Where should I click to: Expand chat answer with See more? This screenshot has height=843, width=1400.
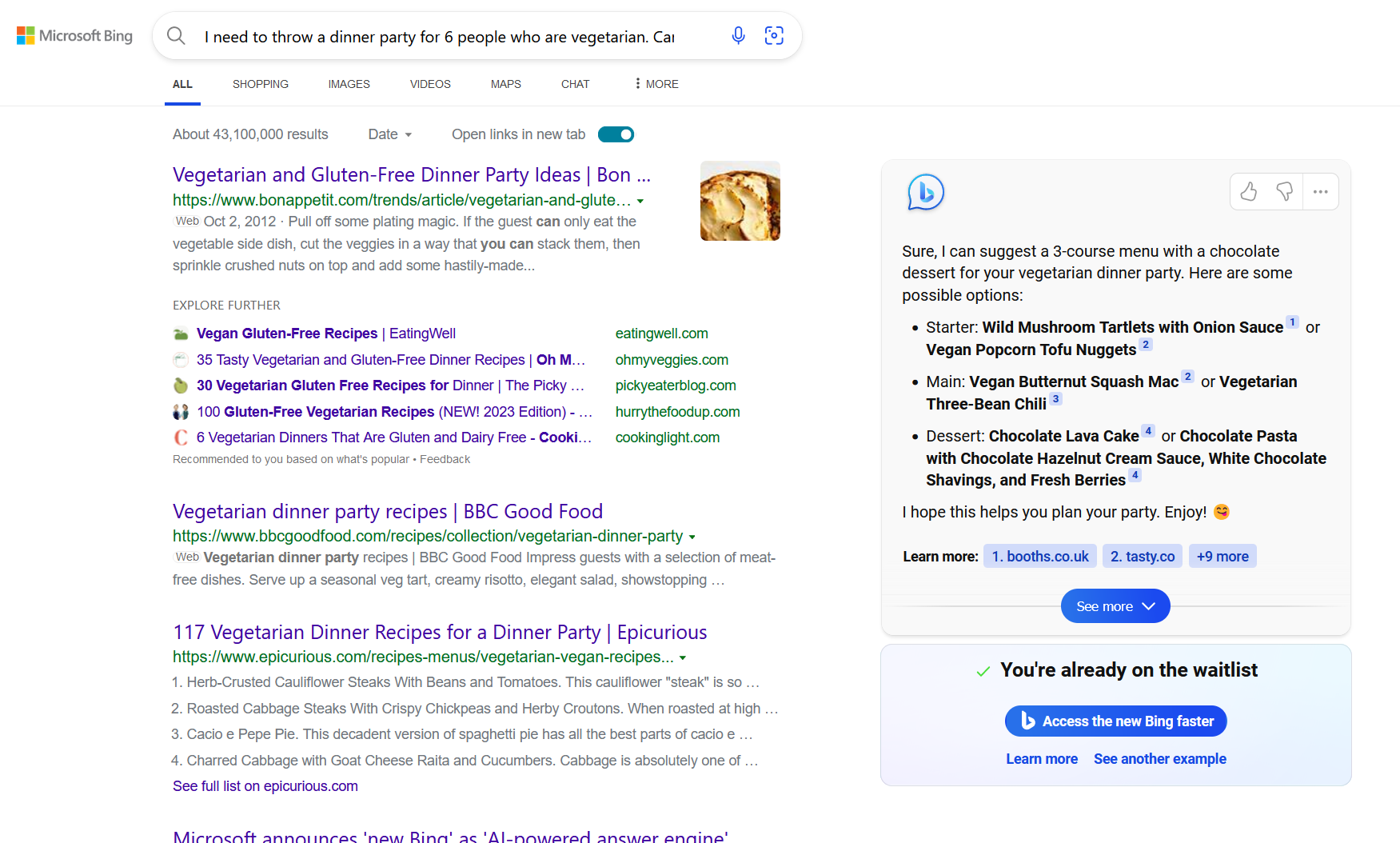click(x=1115, y=606)
